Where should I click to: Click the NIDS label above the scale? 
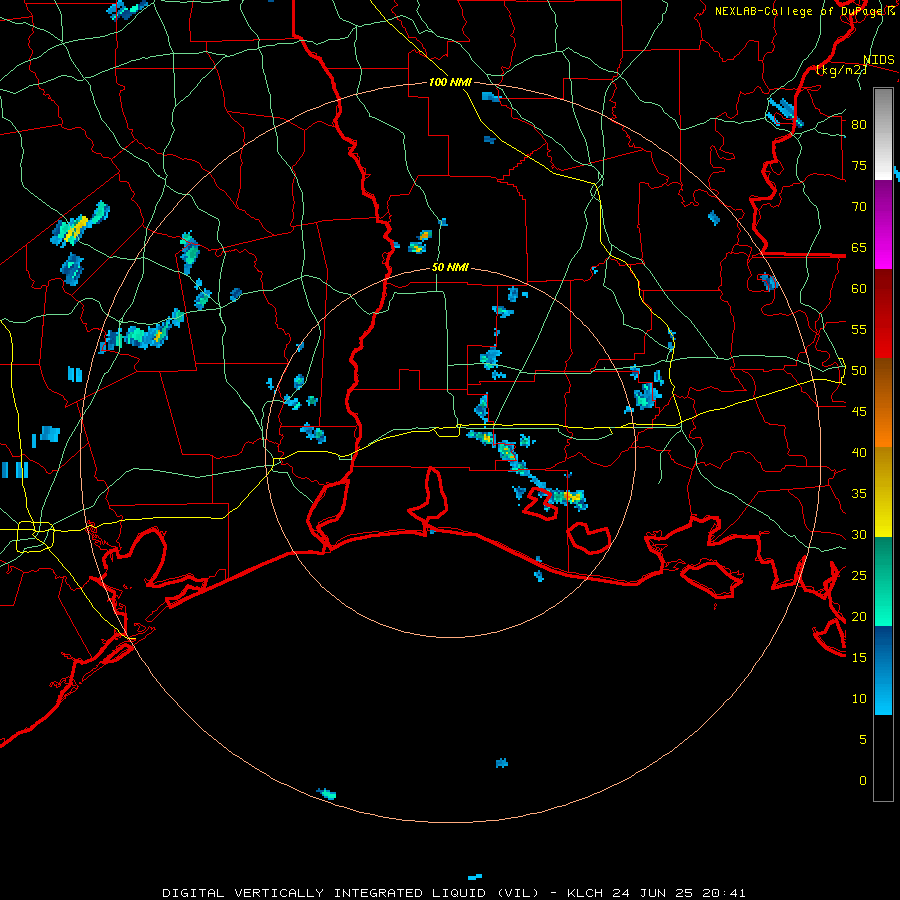point(878,60)
